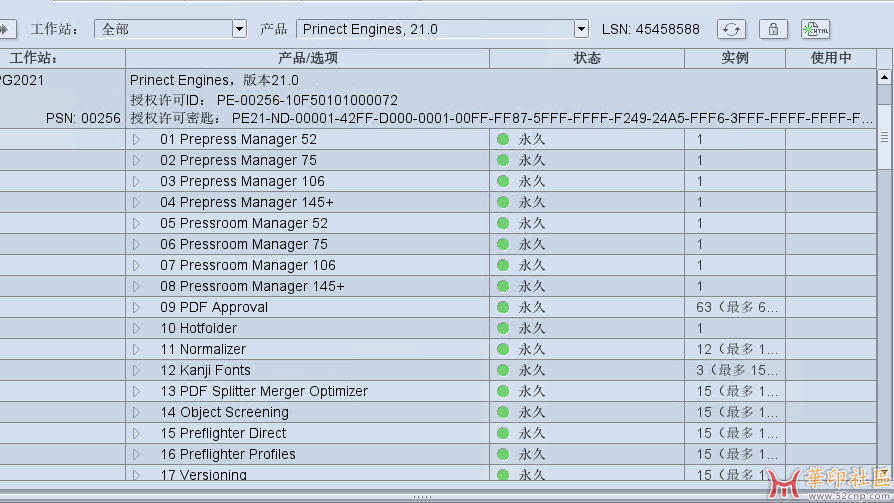Click 永久 status in Preflighter Direct row
Image resolution: width=894 pixels, height=503 pixels.
tap(531, 433)
